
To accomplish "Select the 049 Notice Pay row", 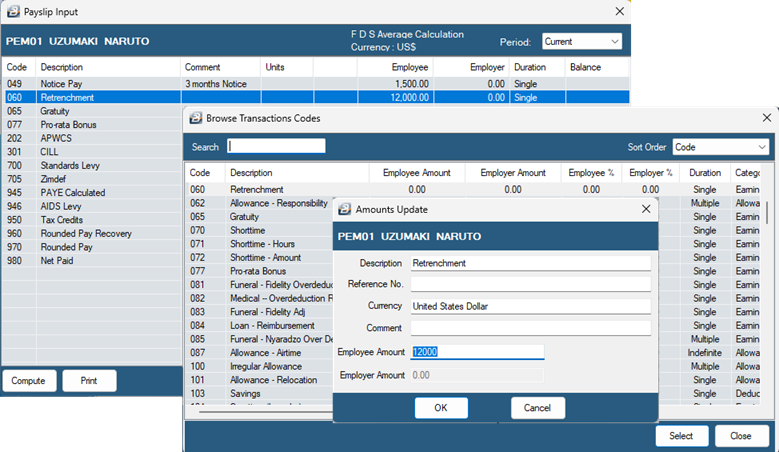I will click(316, 83).
